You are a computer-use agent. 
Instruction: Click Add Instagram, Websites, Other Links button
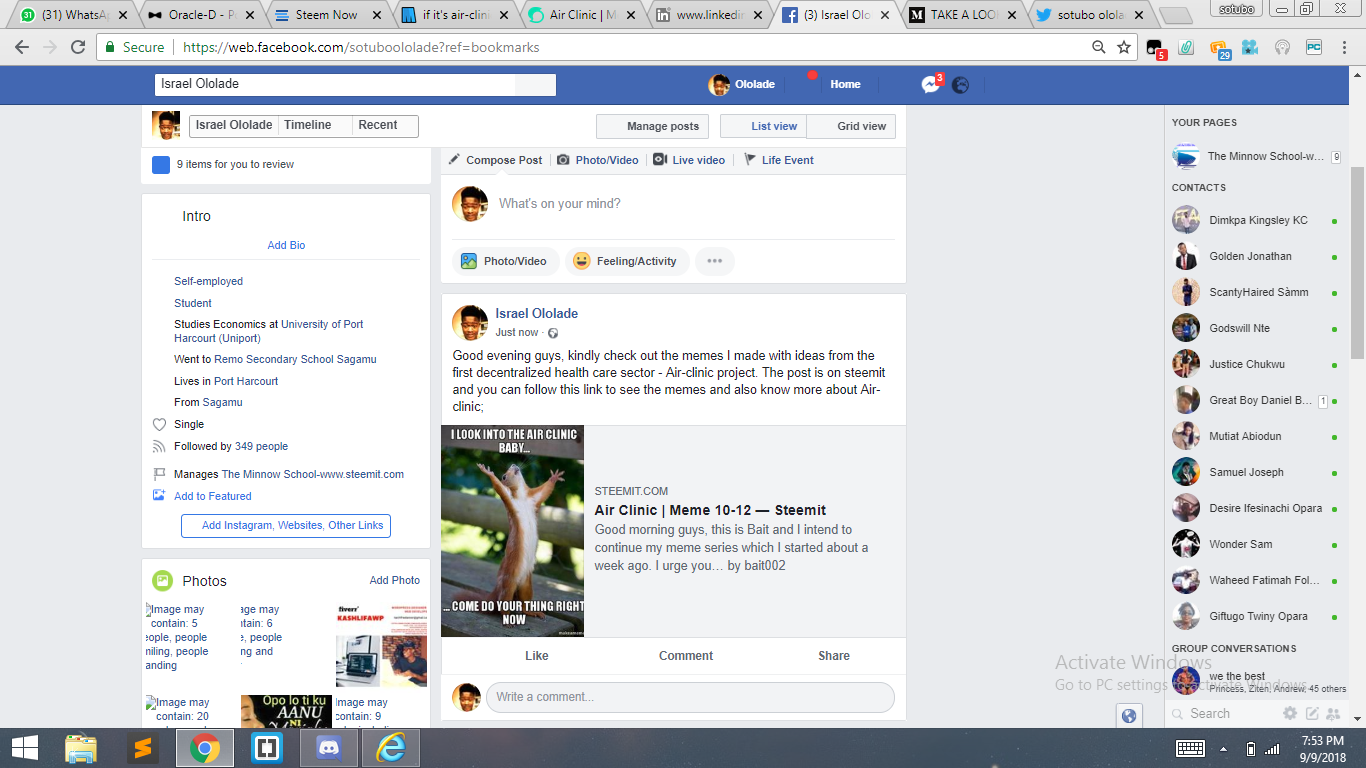click(x=286, y=525)
